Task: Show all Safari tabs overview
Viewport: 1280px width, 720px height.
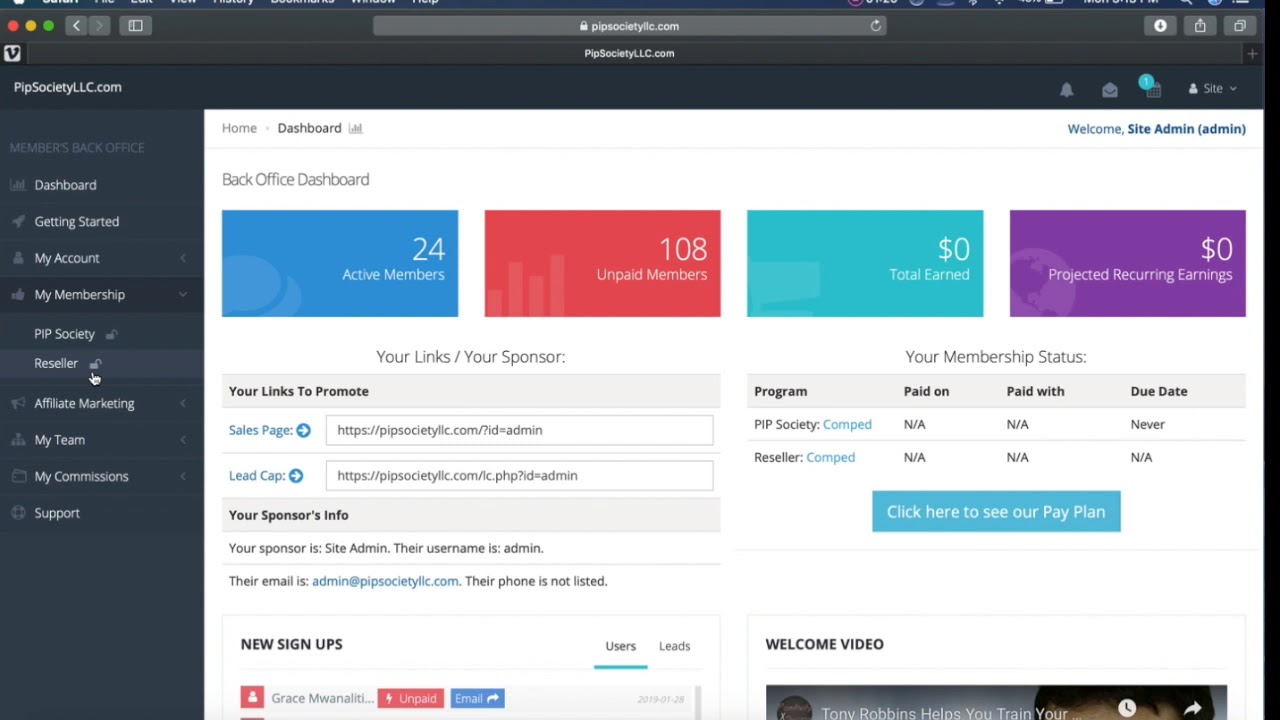Action: 1240,26
